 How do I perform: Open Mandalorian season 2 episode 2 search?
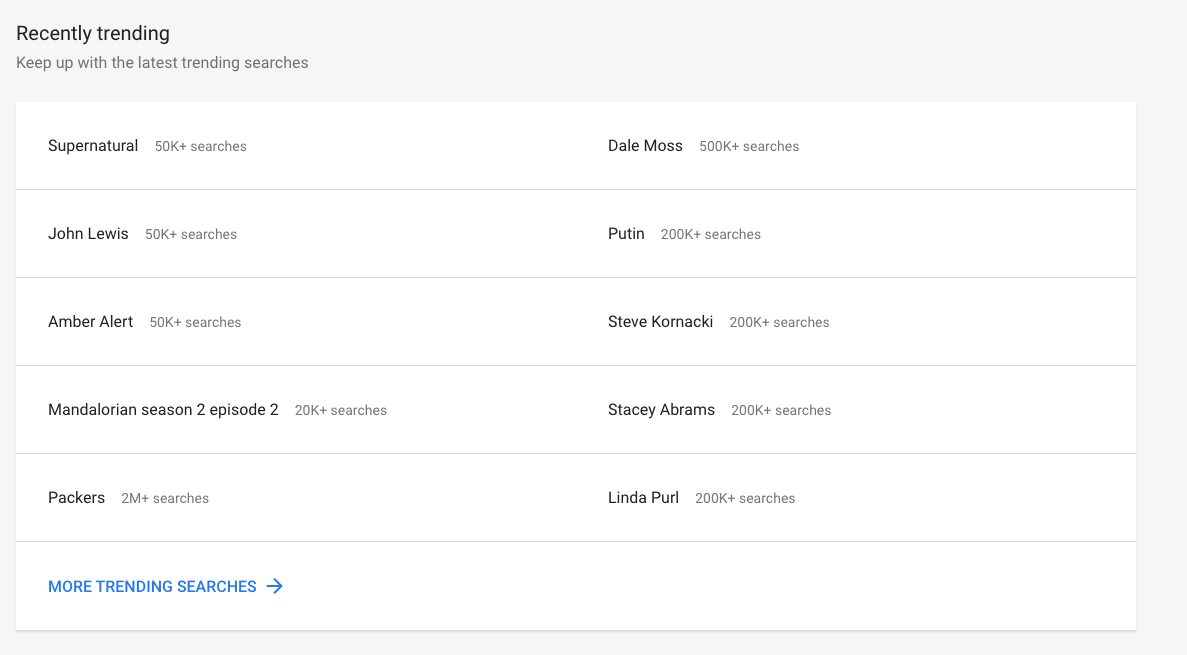163,410
